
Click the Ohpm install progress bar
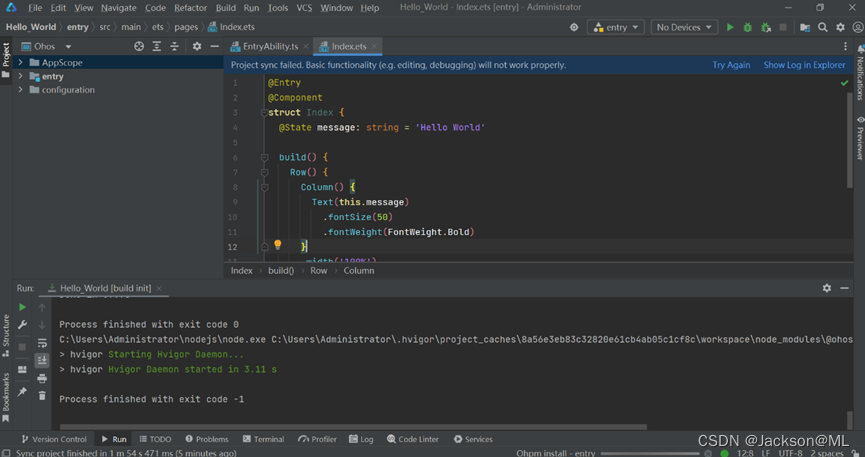[650, 453]
